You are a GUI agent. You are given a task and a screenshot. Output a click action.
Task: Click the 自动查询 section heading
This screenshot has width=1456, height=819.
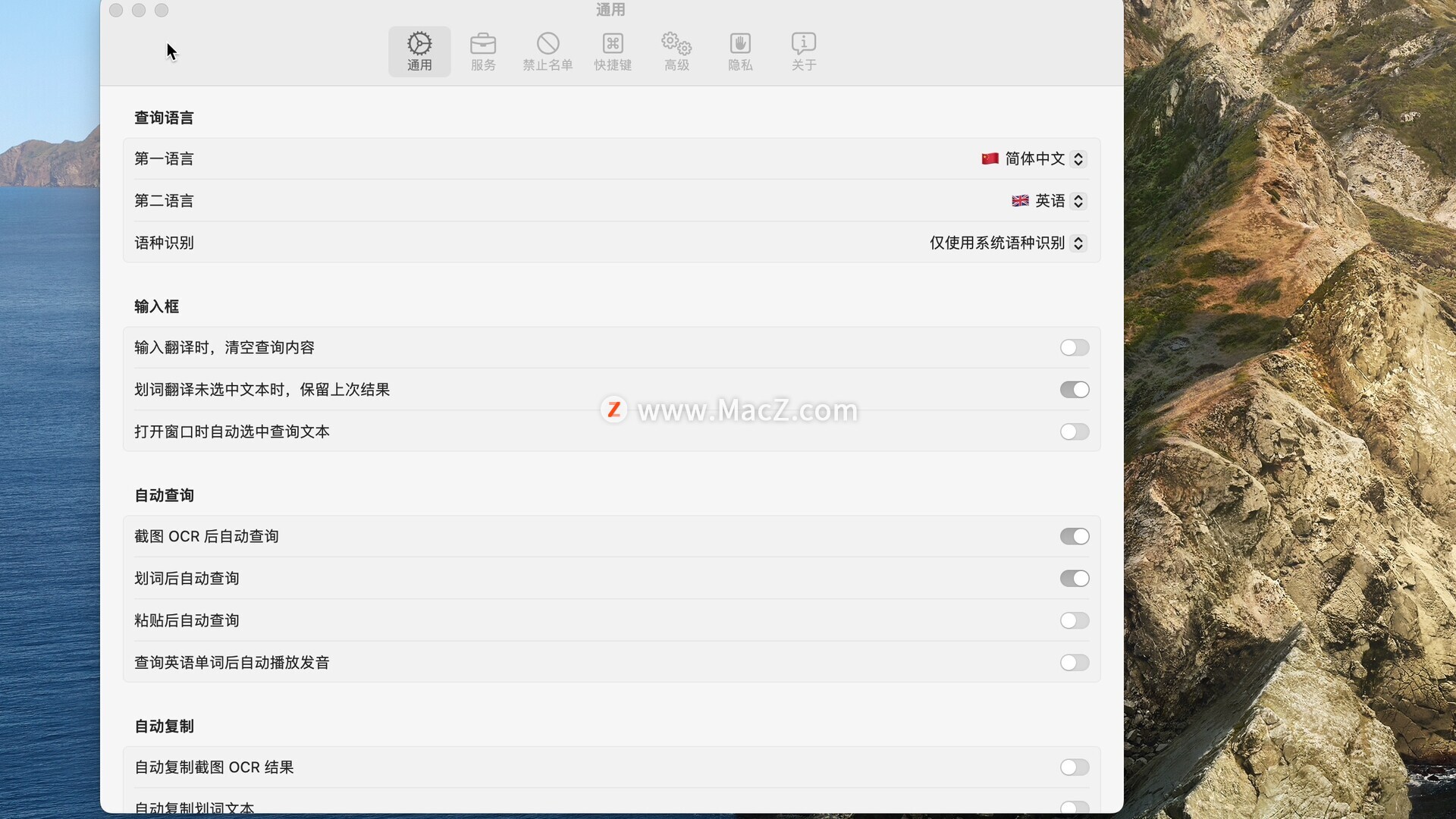point(164,495)
